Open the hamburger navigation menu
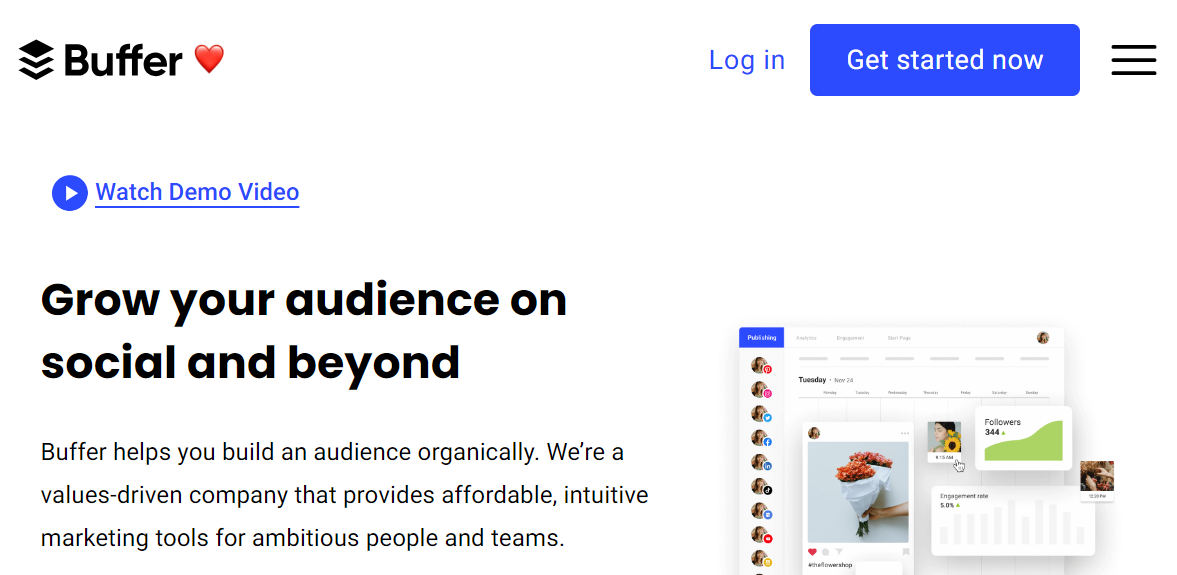Image resolution: width=1177 pixels, height=575 pixels. (1133, 60)
